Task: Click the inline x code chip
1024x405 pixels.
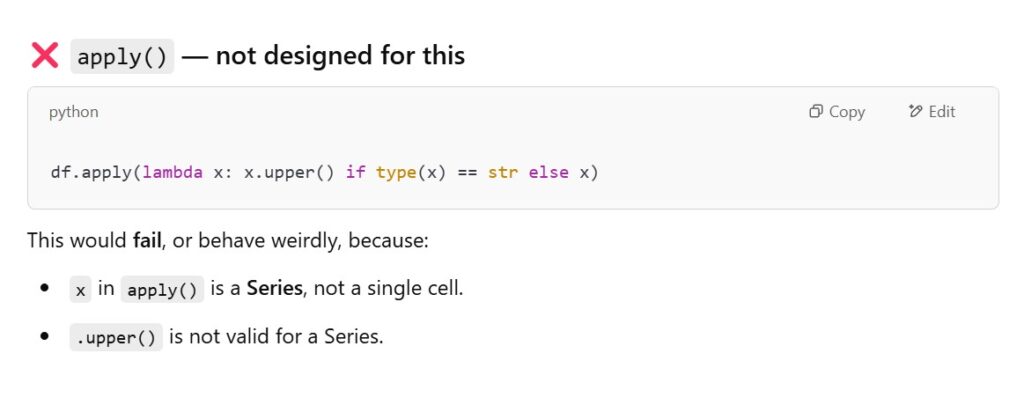Action: 80,290
